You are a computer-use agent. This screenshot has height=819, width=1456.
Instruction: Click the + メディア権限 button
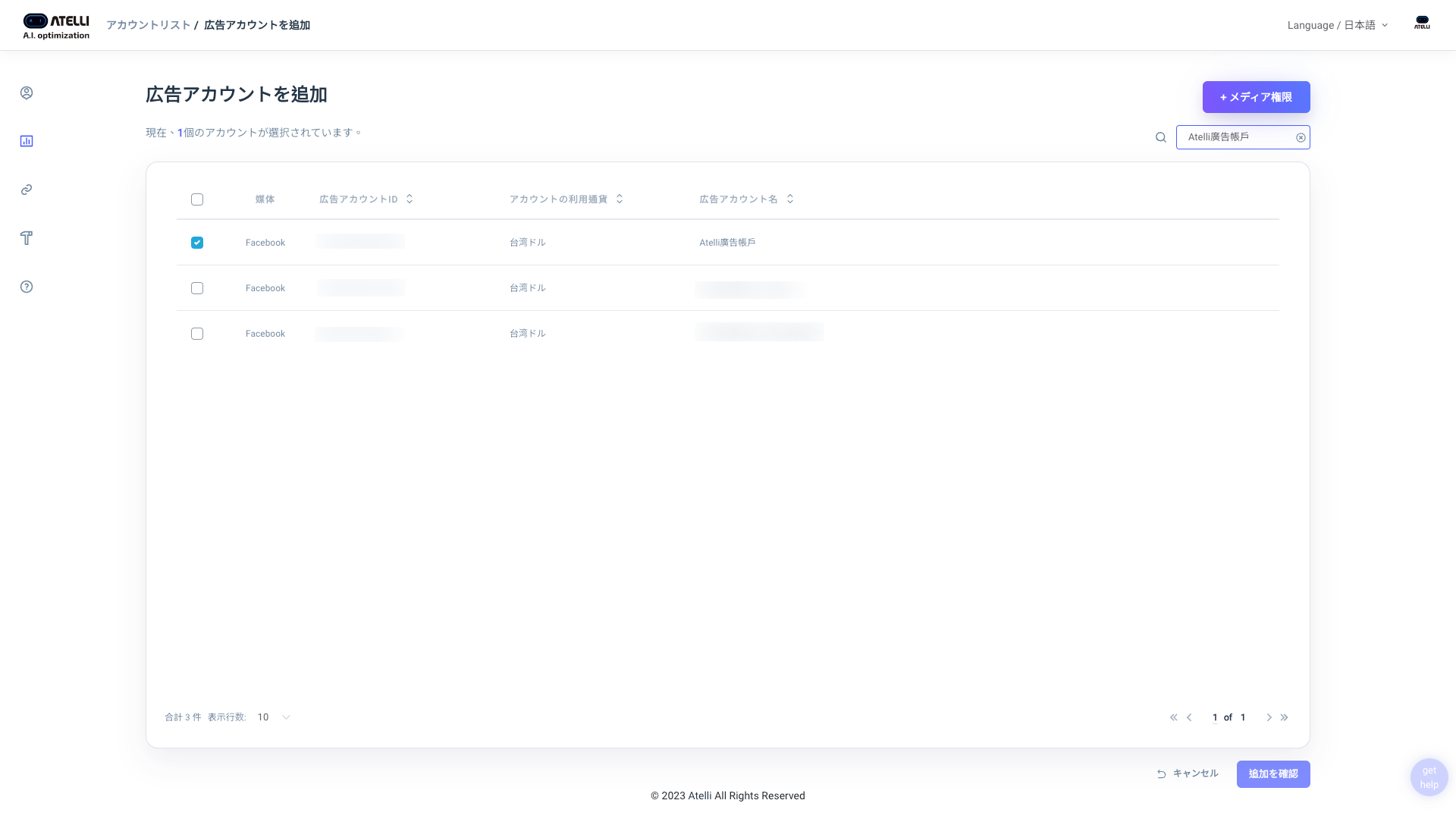pos(1256,97)
